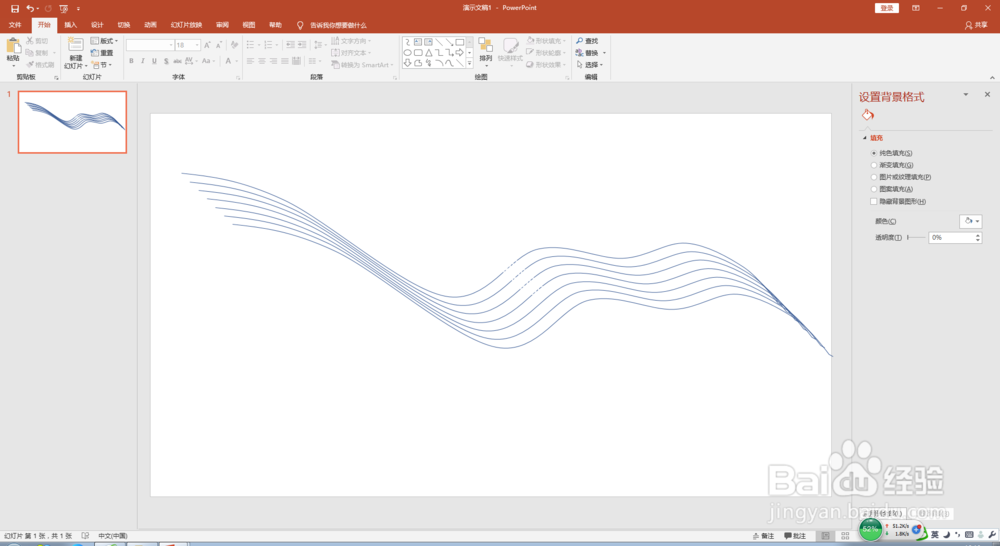This screenshot has height=546, width=1000.
Task: Toggle Underline formatting
Action: click(154, 61)
